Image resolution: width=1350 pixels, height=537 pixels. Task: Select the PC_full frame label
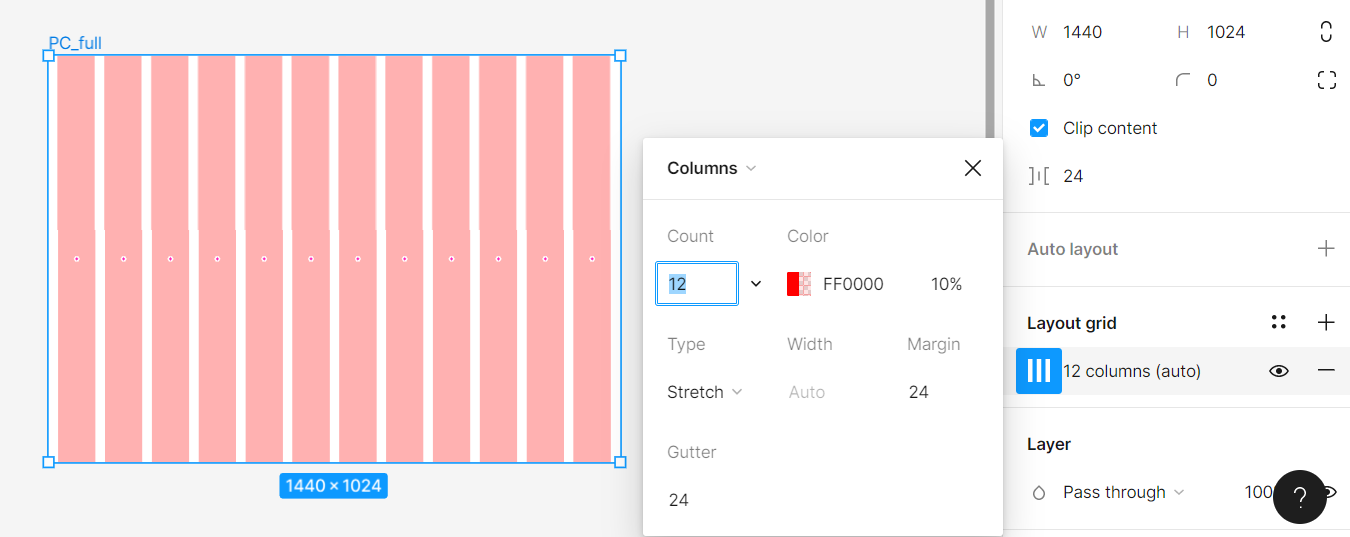point(75,43)
